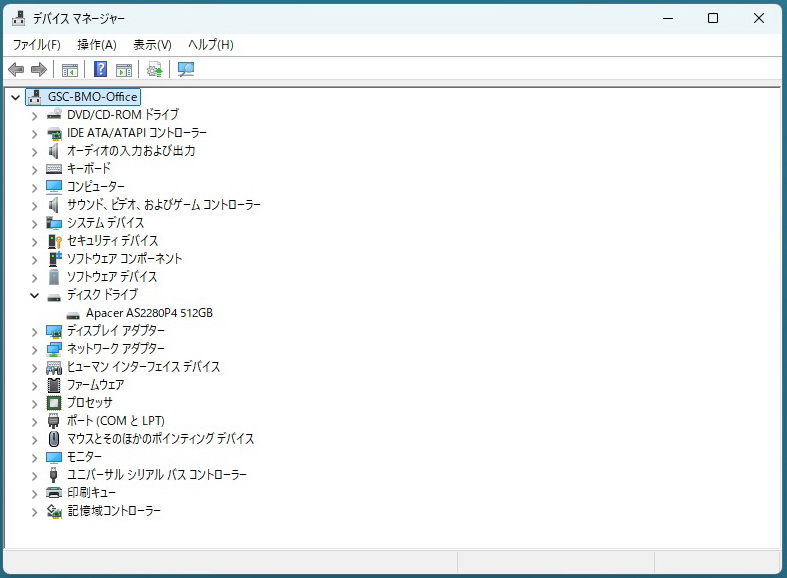
Task: Collapse the GSC-BMO-Office root node
Action: 14,97
